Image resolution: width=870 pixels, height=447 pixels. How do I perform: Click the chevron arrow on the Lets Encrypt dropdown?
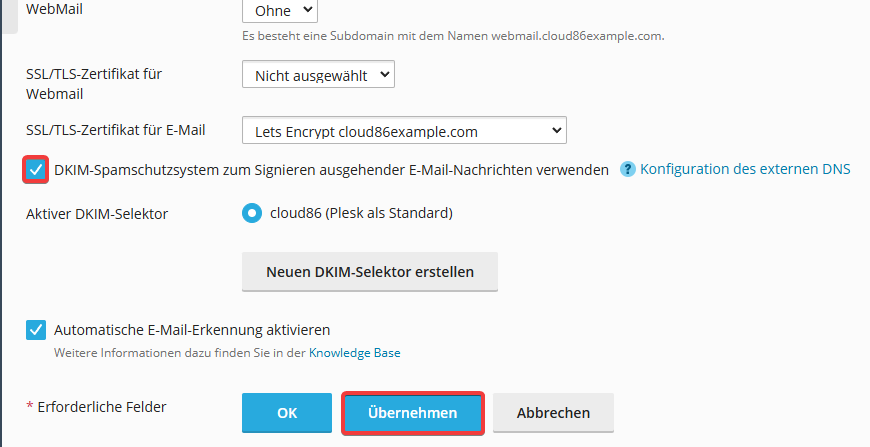pyautogui.click(x=557, y=131)
